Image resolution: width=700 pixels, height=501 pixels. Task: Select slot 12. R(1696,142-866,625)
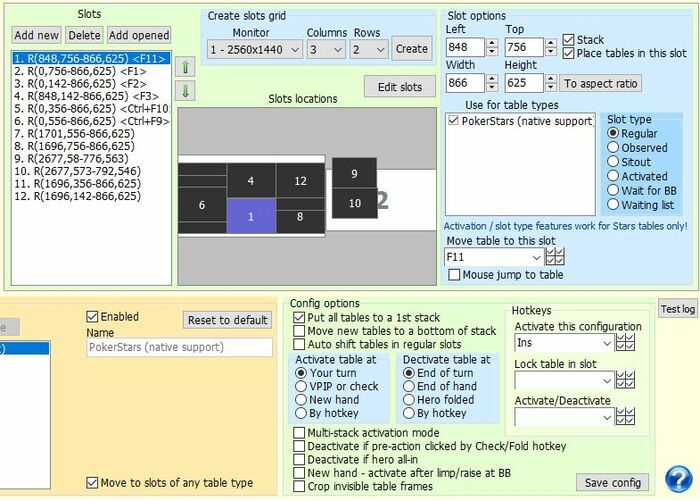[91, 196]
